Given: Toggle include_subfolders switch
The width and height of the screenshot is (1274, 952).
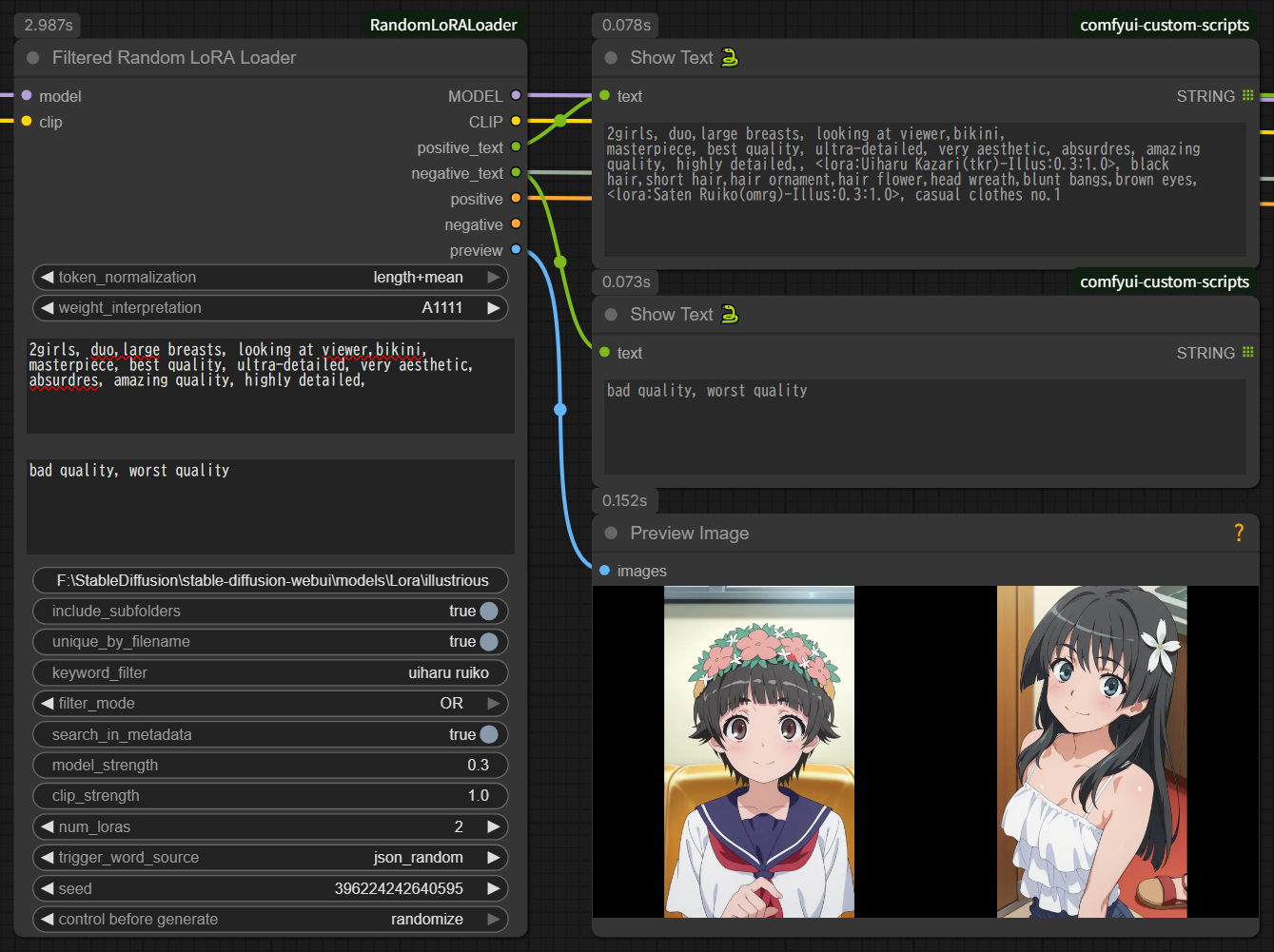Looking at the screenshot, I should 489,611.
